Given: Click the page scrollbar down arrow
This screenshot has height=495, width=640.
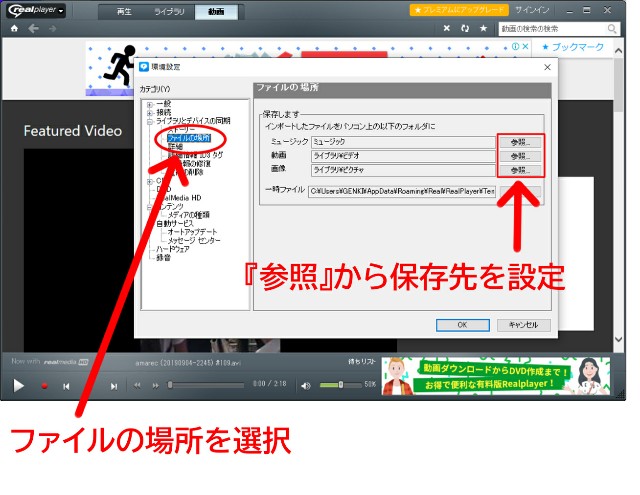Looking at the screenshot, I should [618, 339].
